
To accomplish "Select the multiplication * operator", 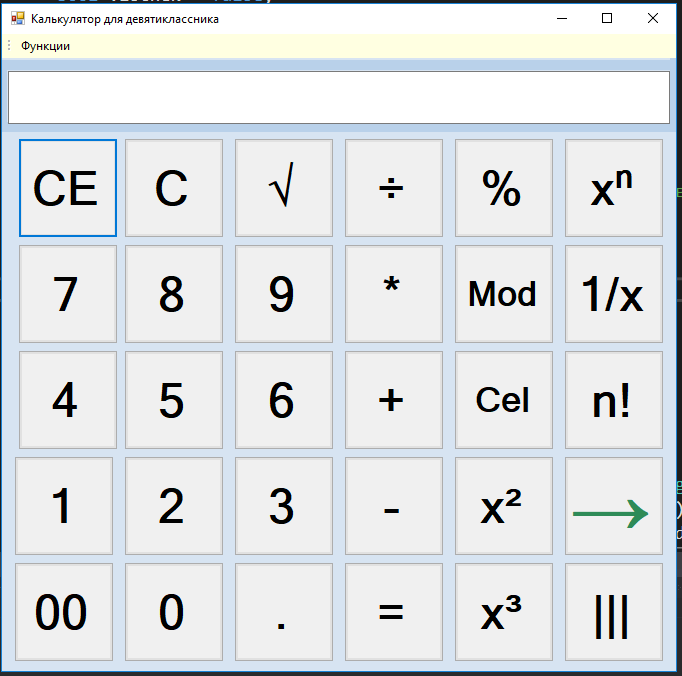I will point(394,294).
